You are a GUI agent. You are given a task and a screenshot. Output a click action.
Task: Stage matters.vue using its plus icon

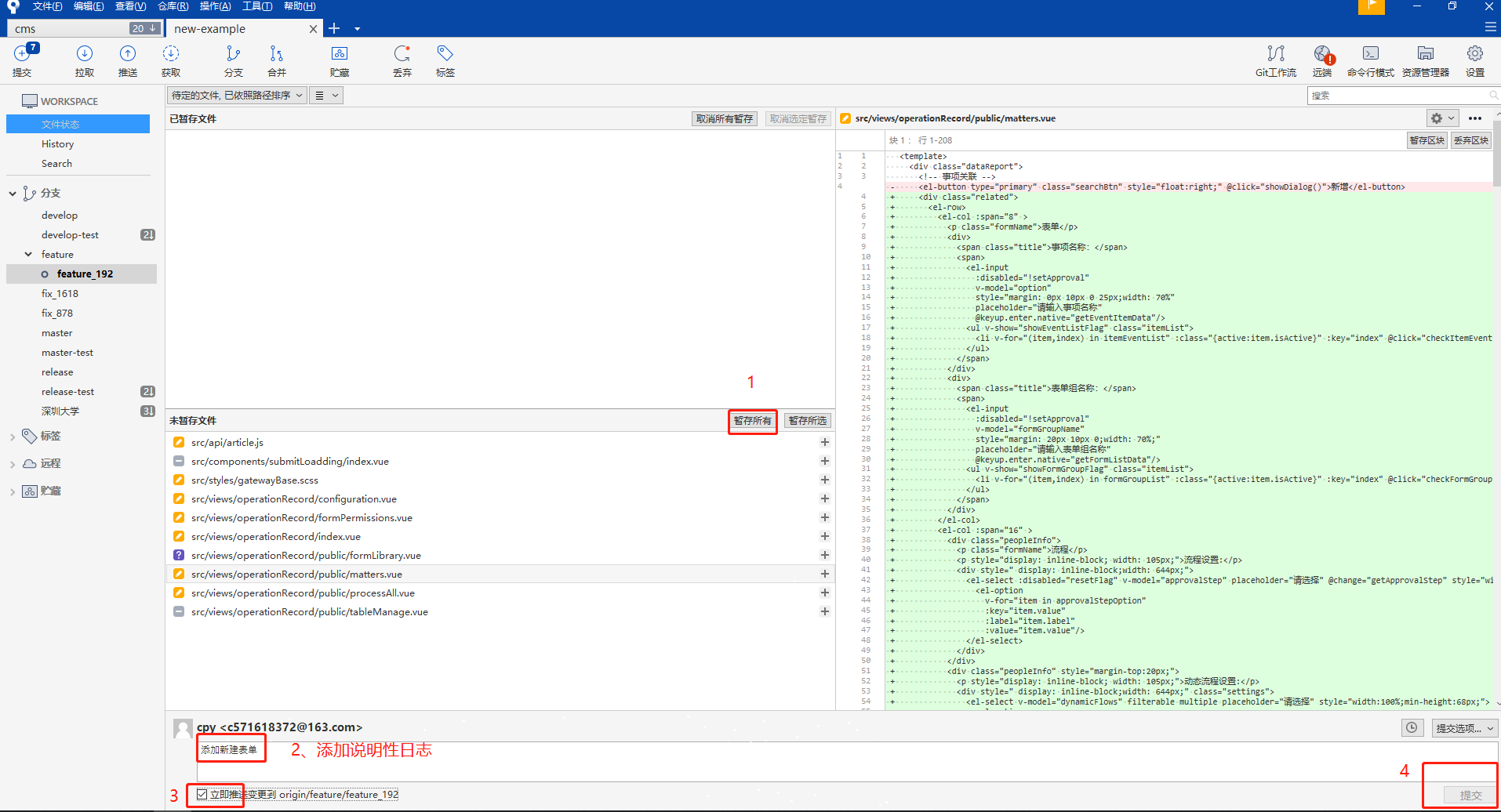point(824,574)
